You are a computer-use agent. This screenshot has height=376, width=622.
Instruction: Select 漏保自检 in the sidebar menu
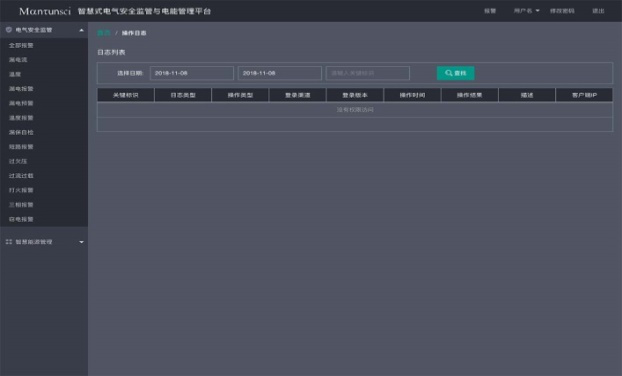point(21,132)
